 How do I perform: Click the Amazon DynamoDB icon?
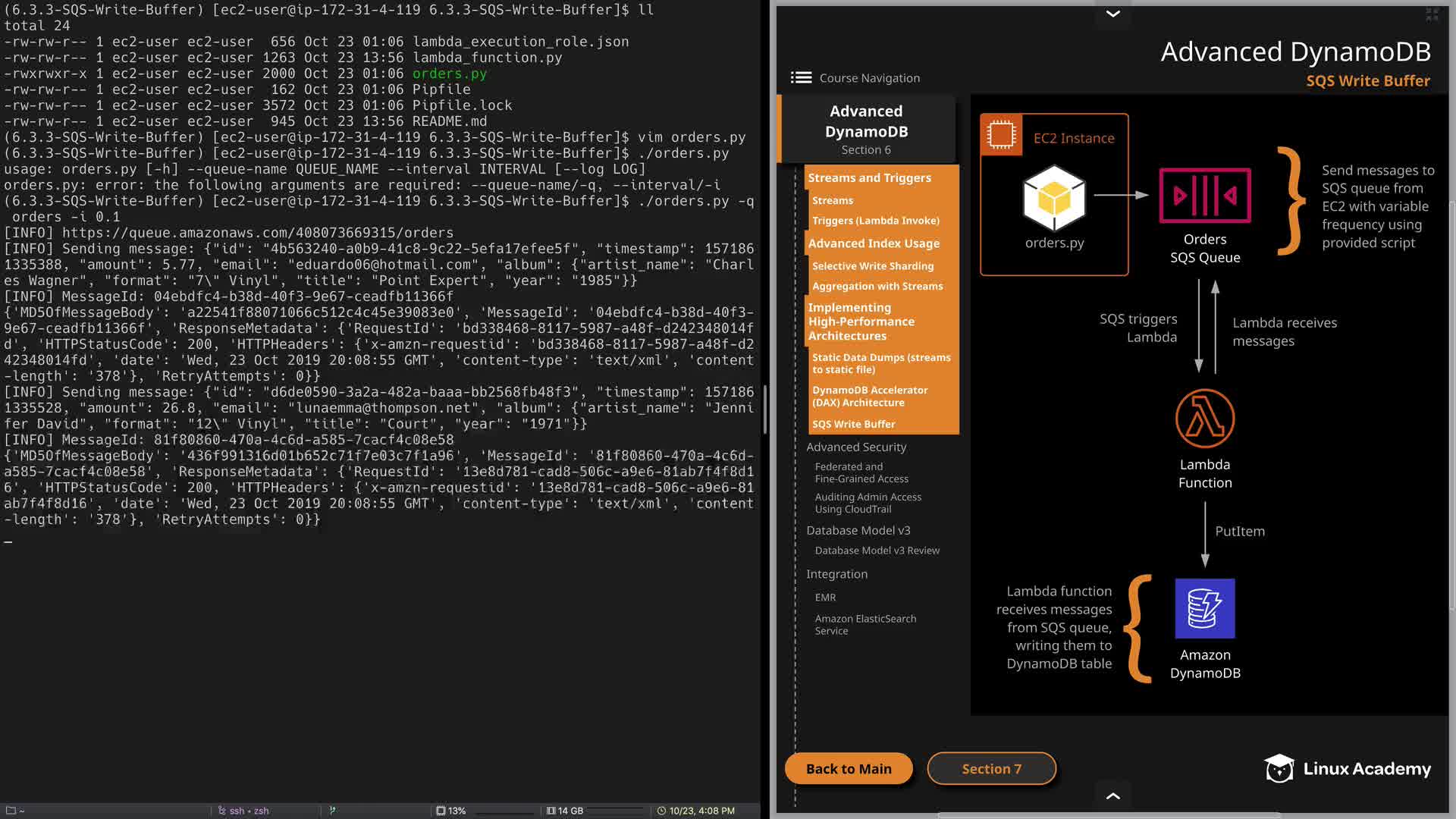[x=1204, y=608]
